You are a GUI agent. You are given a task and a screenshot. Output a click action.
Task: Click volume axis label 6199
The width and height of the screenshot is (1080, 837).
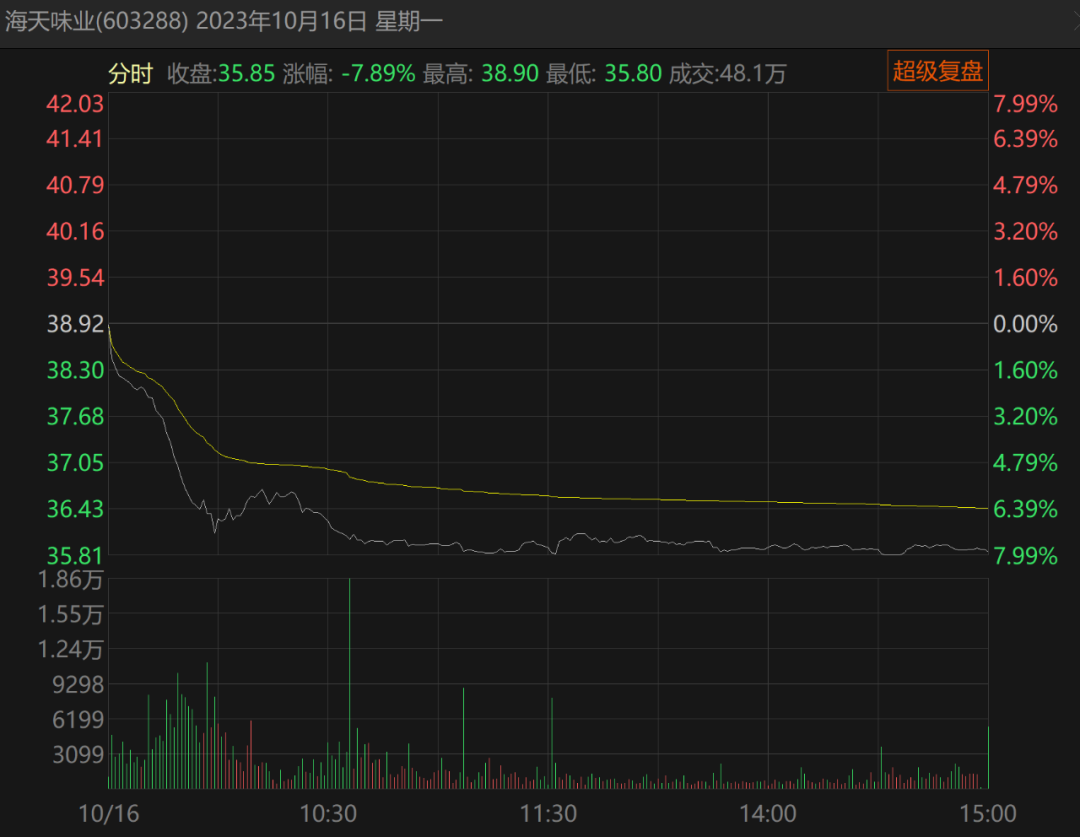click(78, 720)
